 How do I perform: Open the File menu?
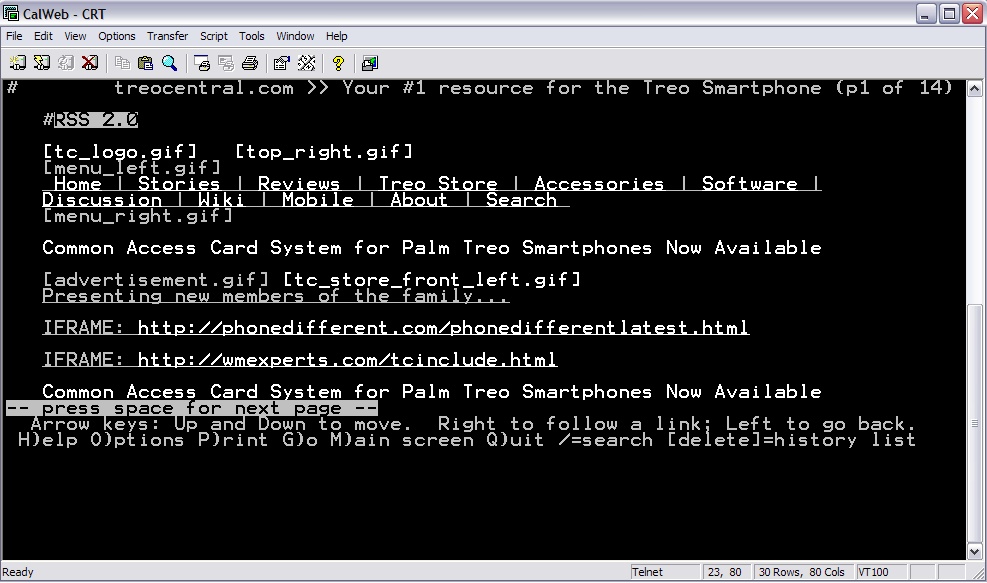14,36
